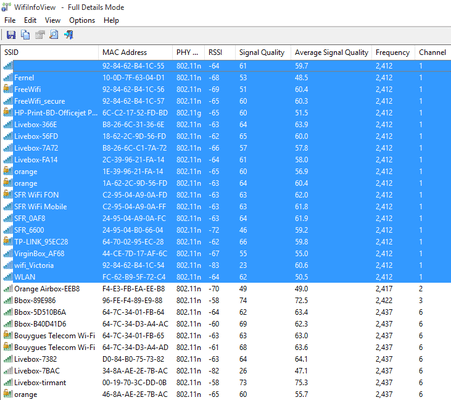Sort by the PHY column header
451x400 pixels.
(188, 52)
